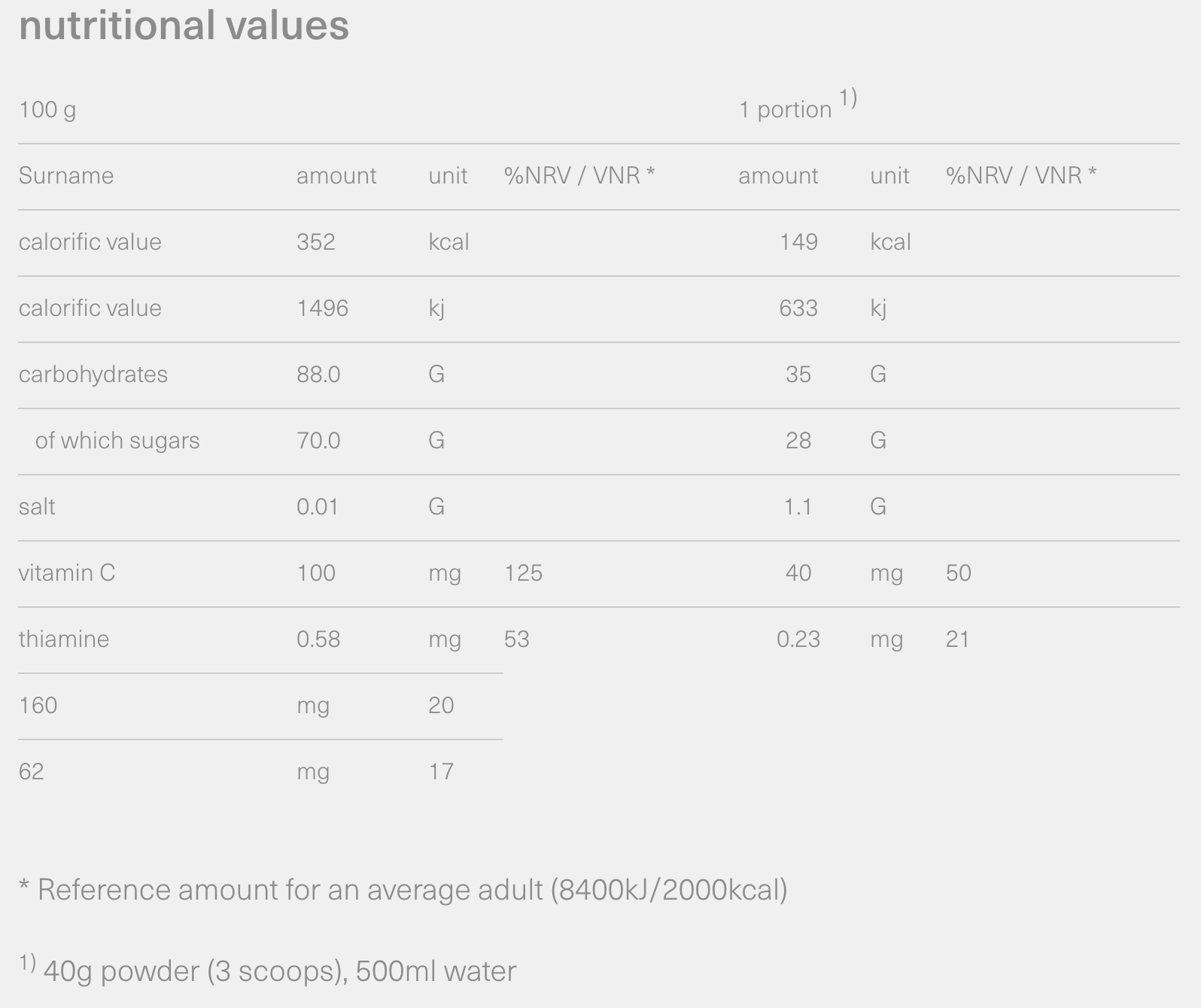1201x1008 pixels.
Task: Click the first '%NRV / VNR *' header
Action: pyautogui.click(x=579, y=176)
